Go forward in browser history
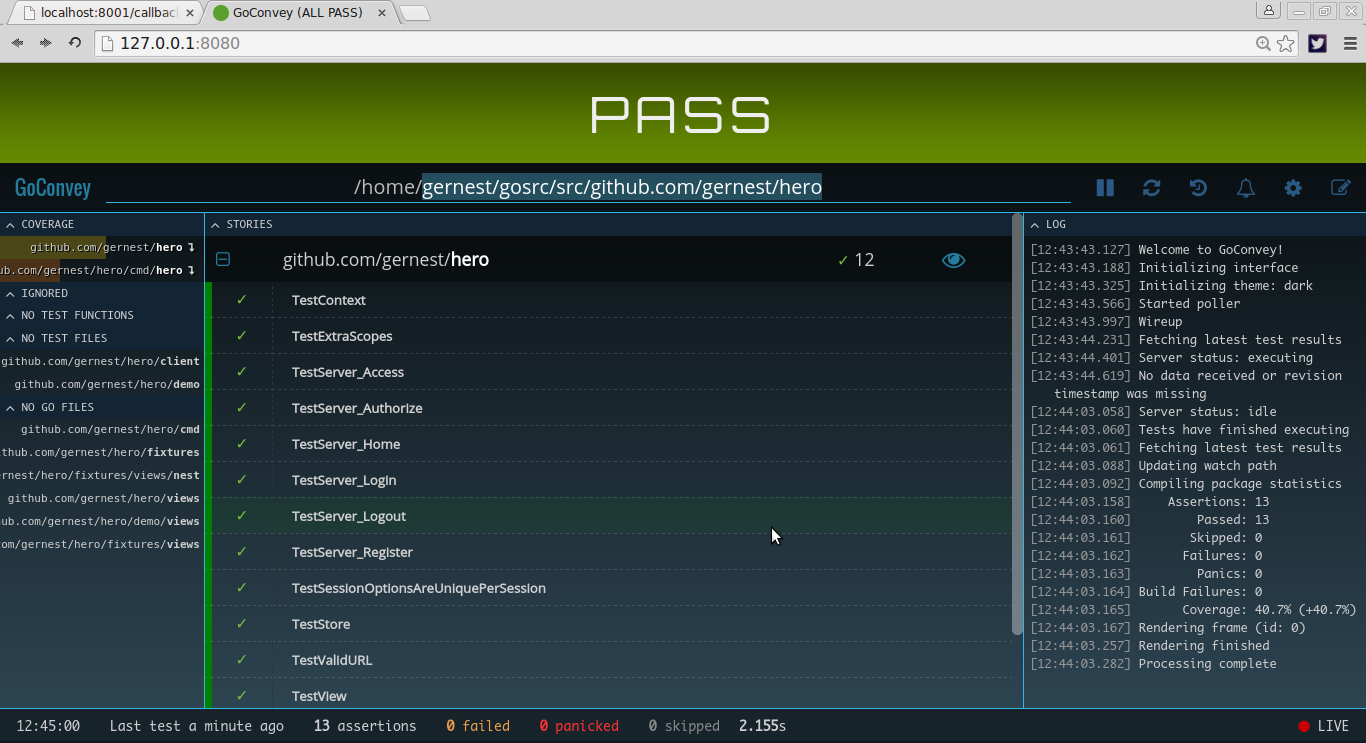The image size is (1366, 743). coord(45,43)
